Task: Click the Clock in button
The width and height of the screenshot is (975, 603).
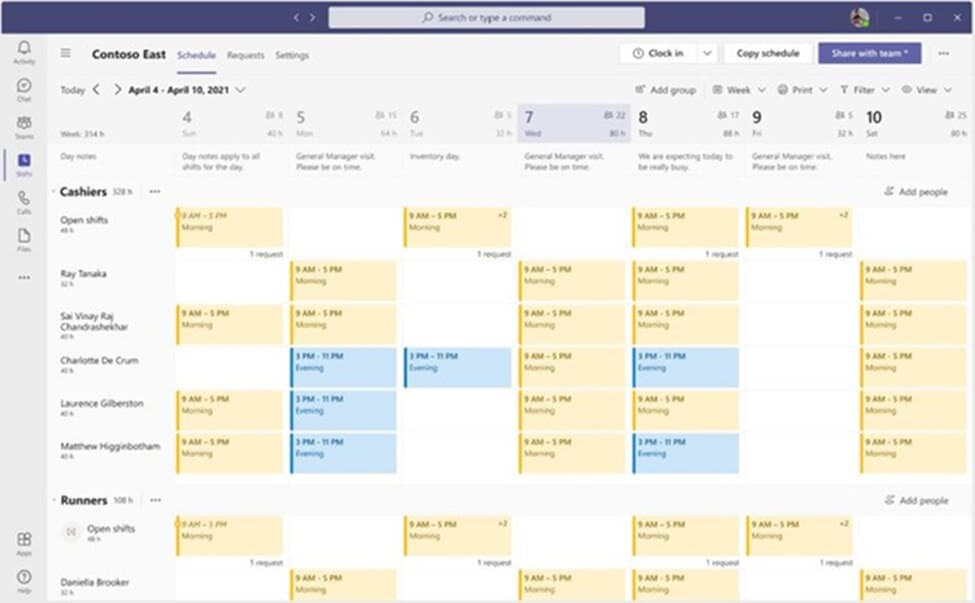Action: coord(658,53)
